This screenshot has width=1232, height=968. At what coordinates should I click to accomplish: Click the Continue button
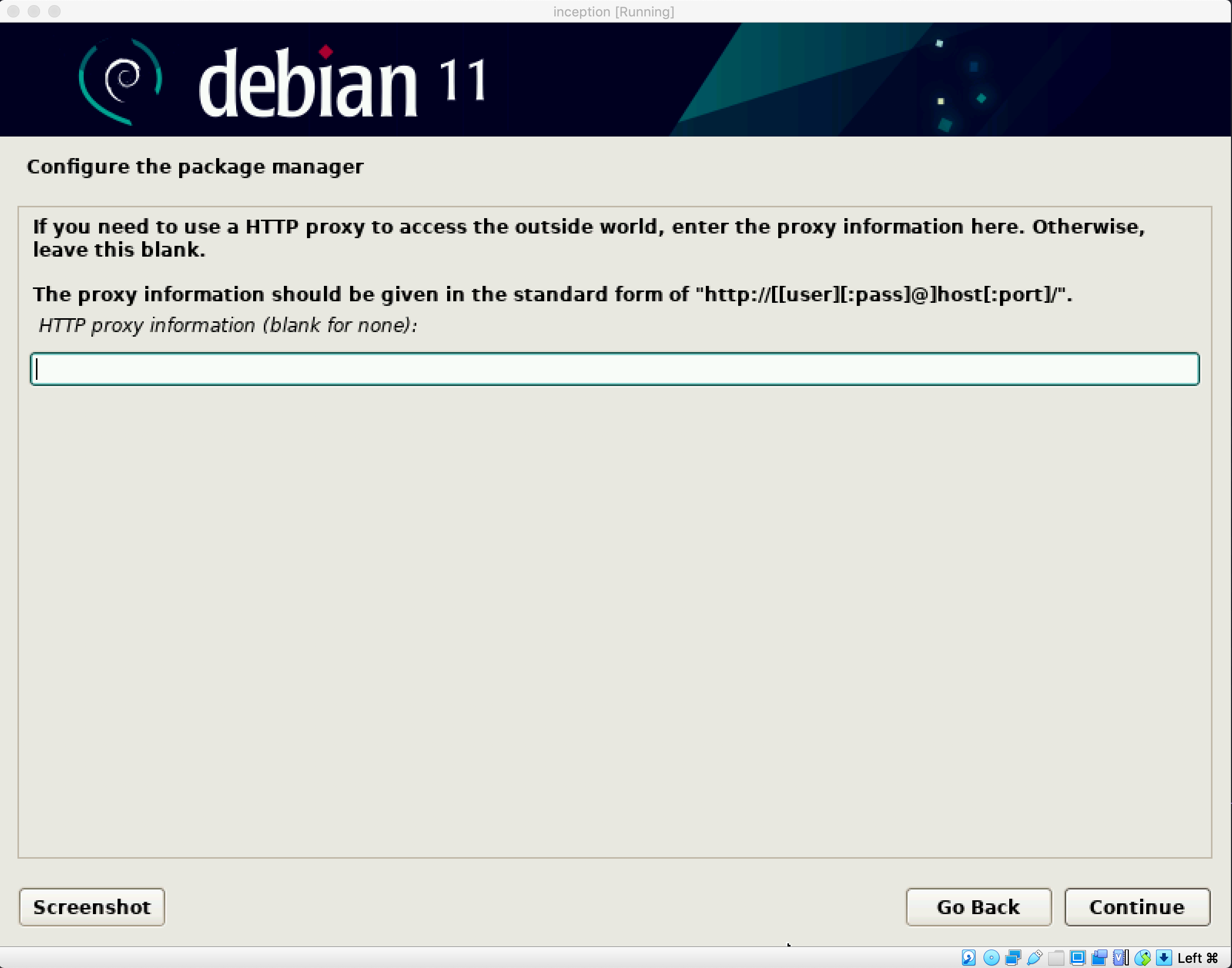[1138, 907]
